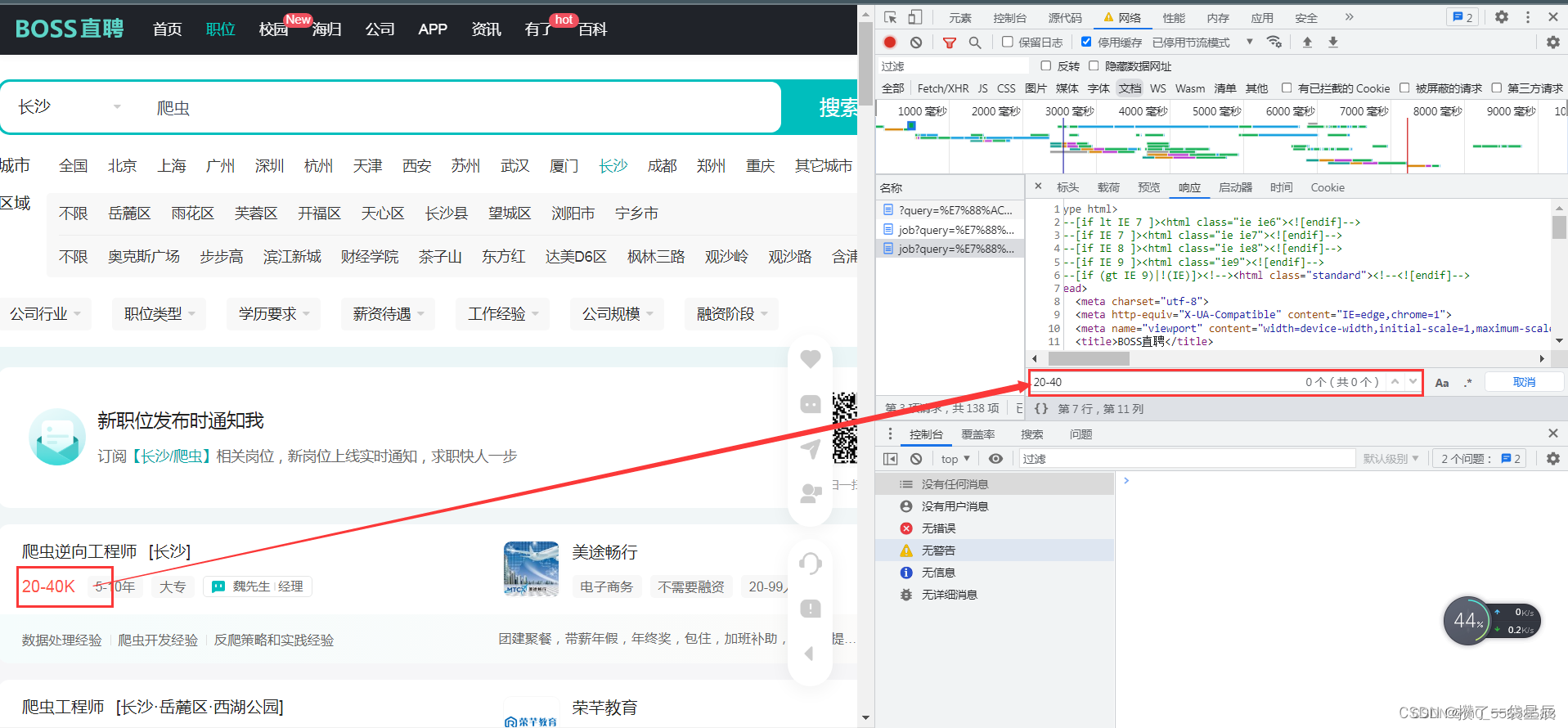Click the heart favorite sidebar icon
The height and width of the screenshot is (728, 1568).
click(811, 358)
